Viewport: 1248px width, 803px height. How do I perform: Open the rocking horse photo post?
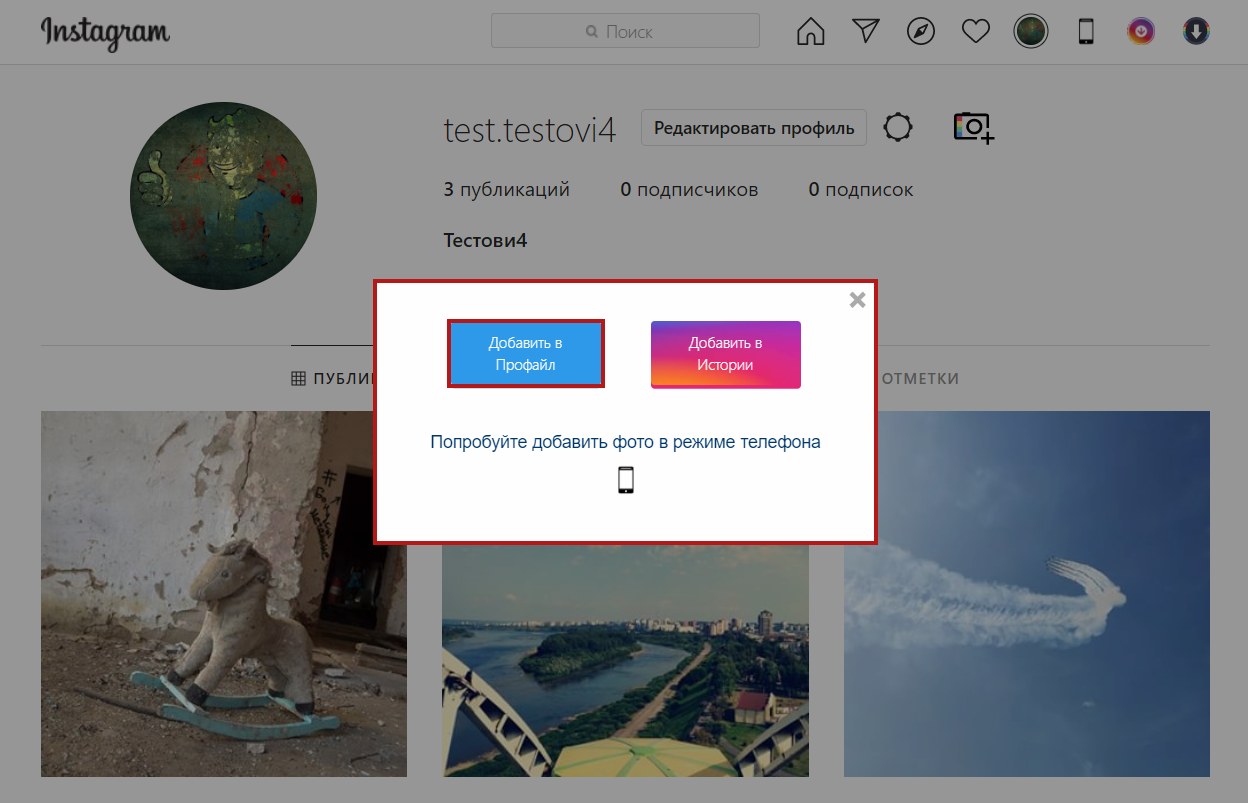(x=224, y=594)
